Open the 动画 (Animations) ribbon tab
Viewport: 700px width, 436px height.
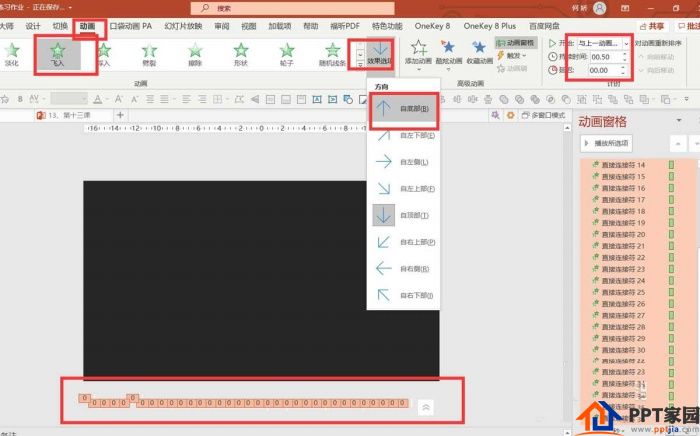coord(90,25)
